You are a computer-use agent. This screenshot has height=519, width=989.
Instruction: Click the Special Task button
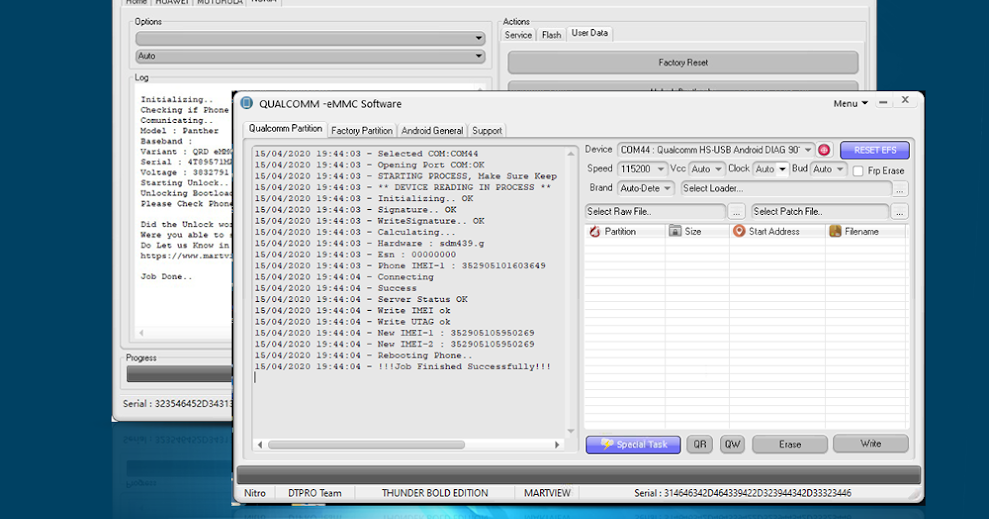coord(633,445)
